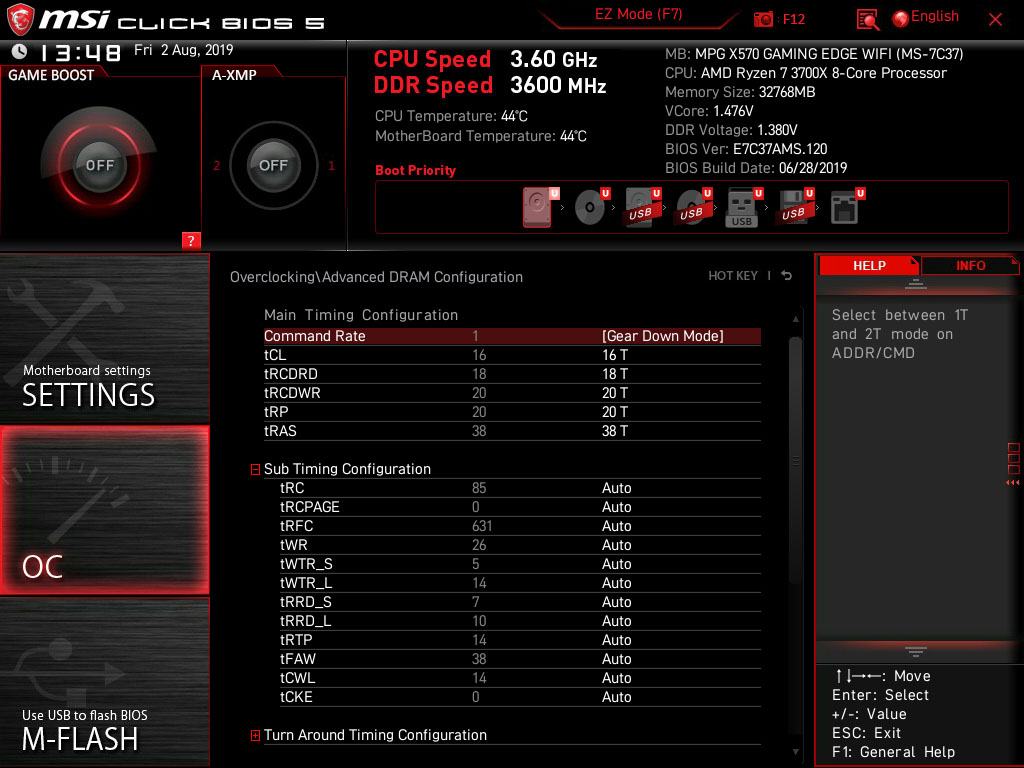The width and height of the screenshot is (1024, 768).
Task: Select the optical disc boot device icon
Action: coord(590,208)
